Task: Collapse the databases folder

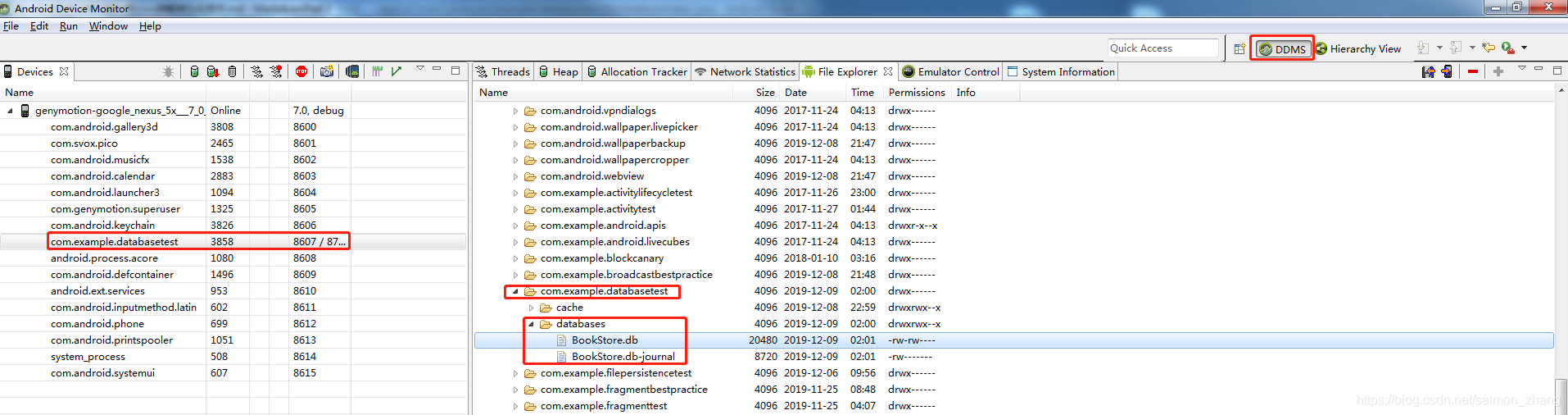Action: pyautogui.click(x=531, y=324)
